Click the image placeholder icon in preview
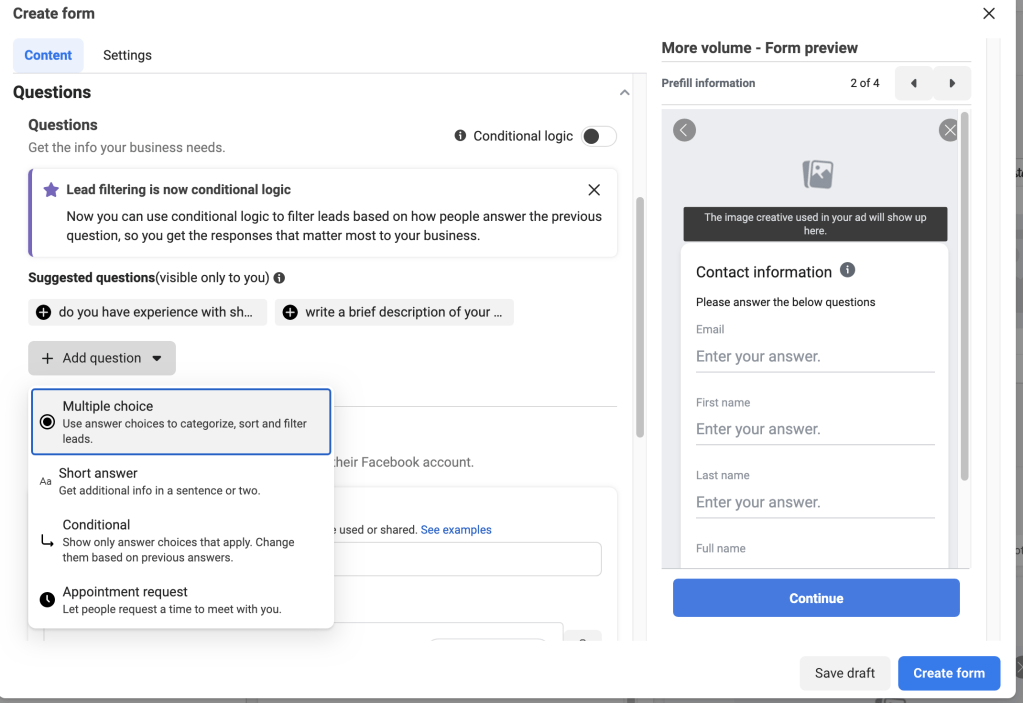 point(817,174)
